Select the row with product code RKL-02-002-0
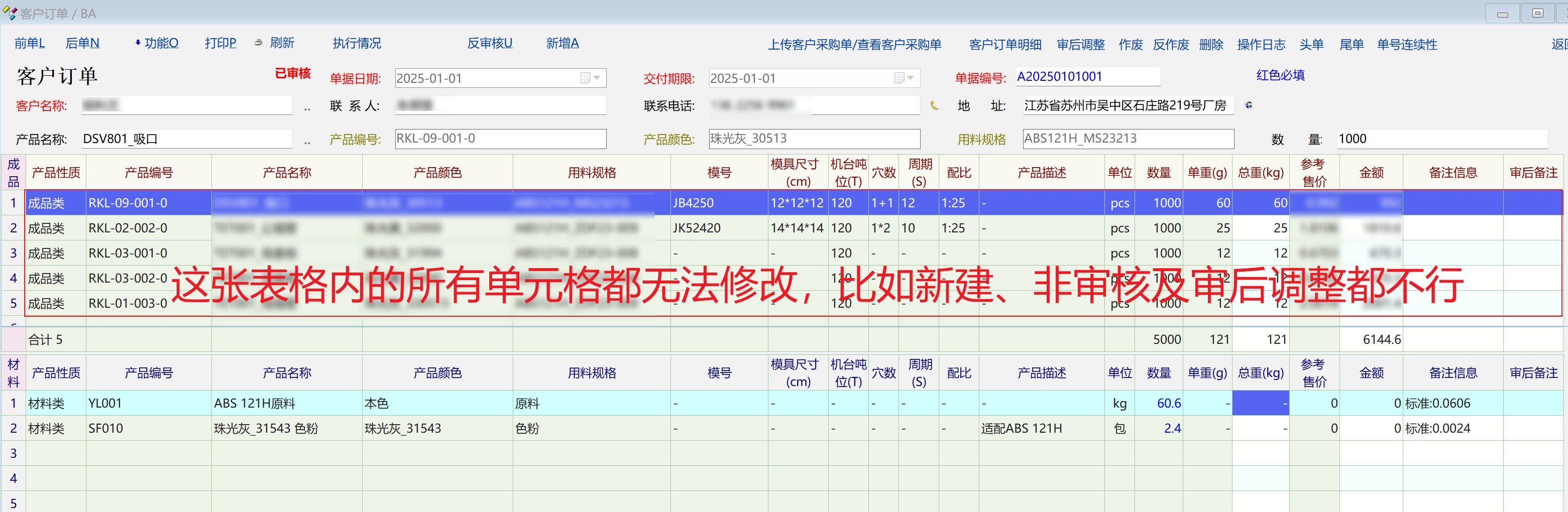 [128, 228]
